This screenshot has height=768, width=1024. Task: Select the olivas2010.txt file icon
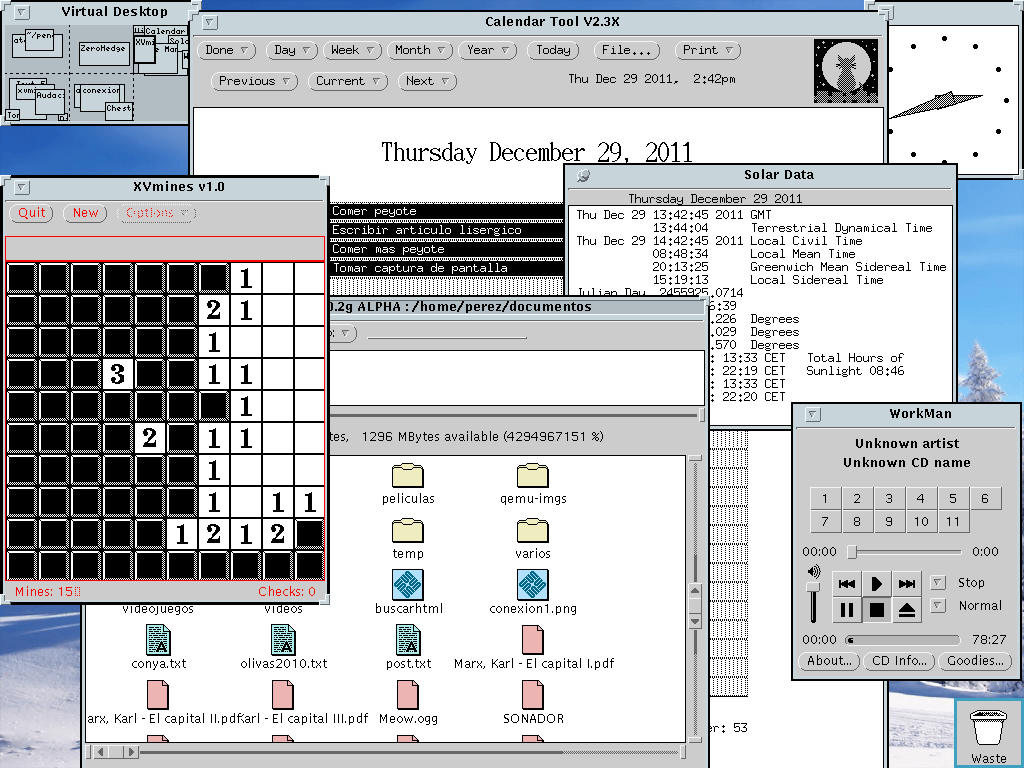coord(283,640)
